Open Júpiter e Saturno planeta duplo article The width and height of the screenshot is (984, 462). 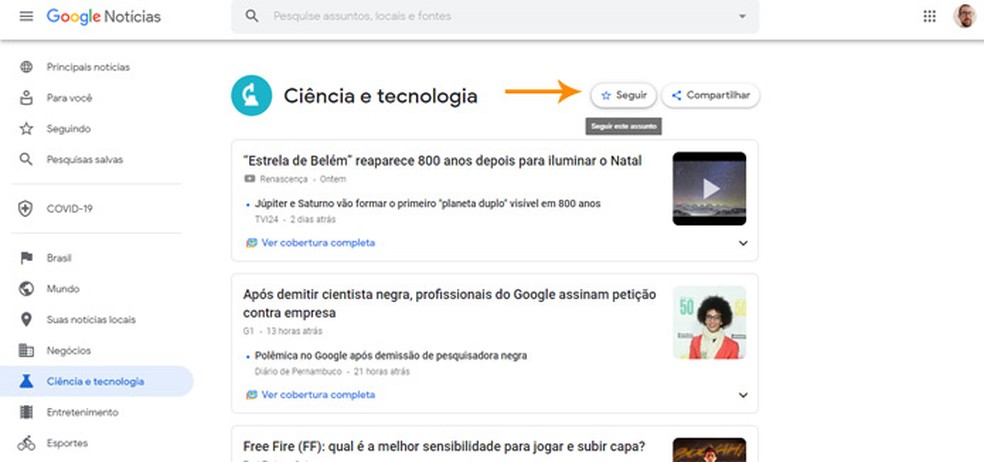tap(427, 203)
